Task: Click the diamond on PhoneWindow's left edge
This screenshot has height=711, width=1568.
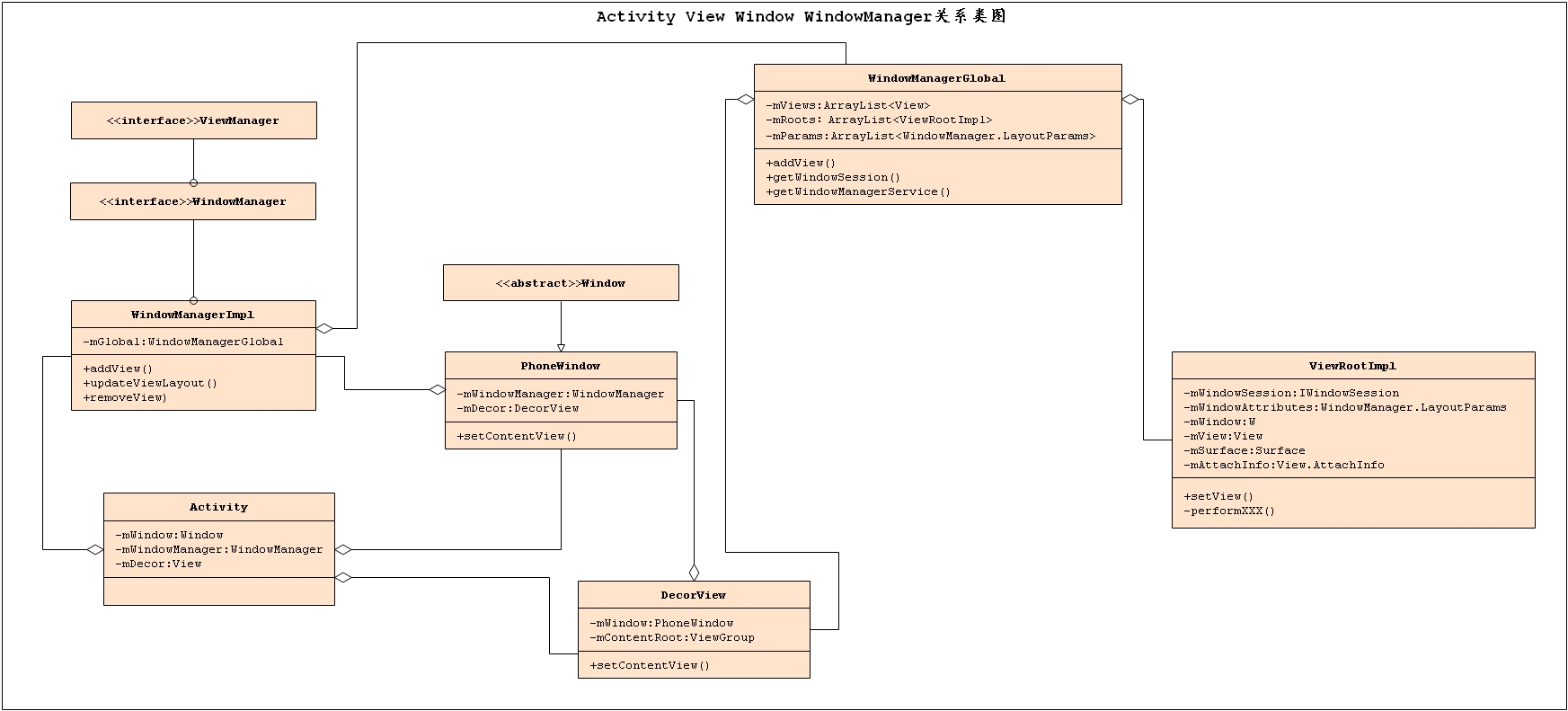Action: [437, 390]
